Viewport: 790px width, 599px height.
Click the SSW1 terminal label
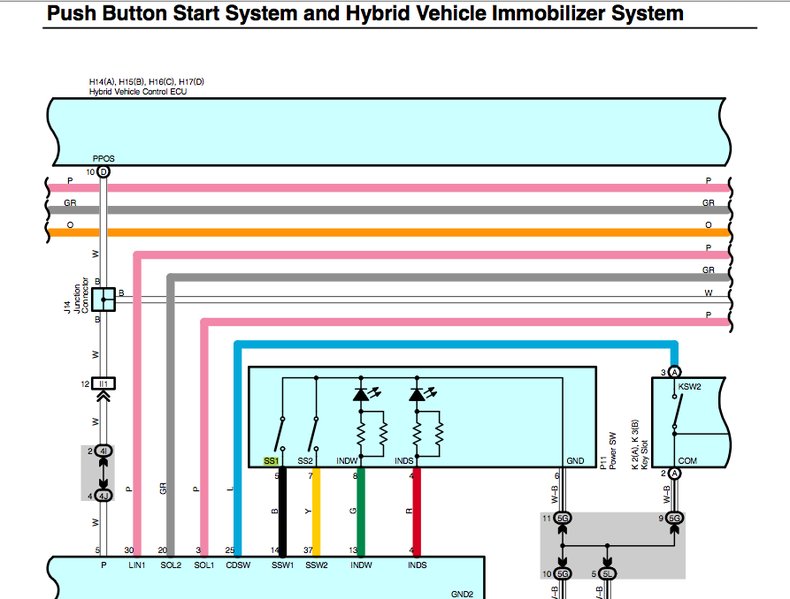click(x=283, y=565)
